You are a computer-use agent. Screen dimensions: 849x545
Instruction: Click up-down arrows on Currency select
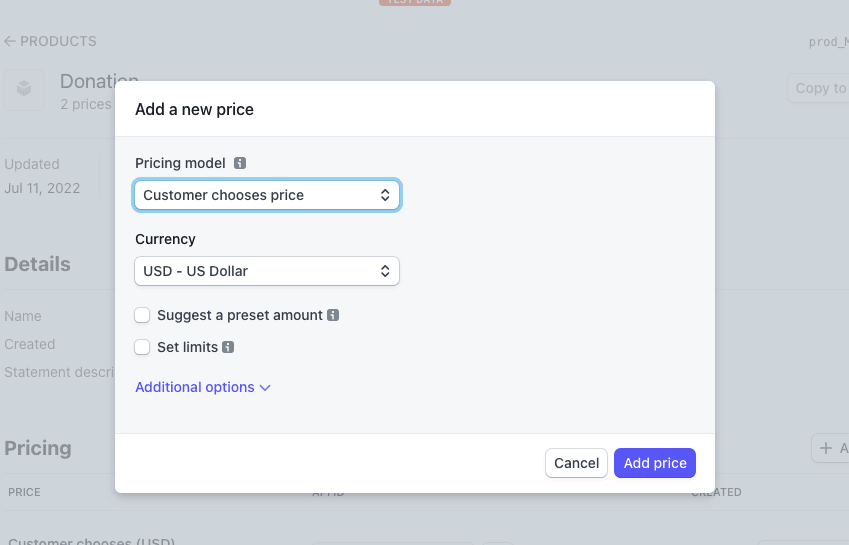[x=385, y=271]
